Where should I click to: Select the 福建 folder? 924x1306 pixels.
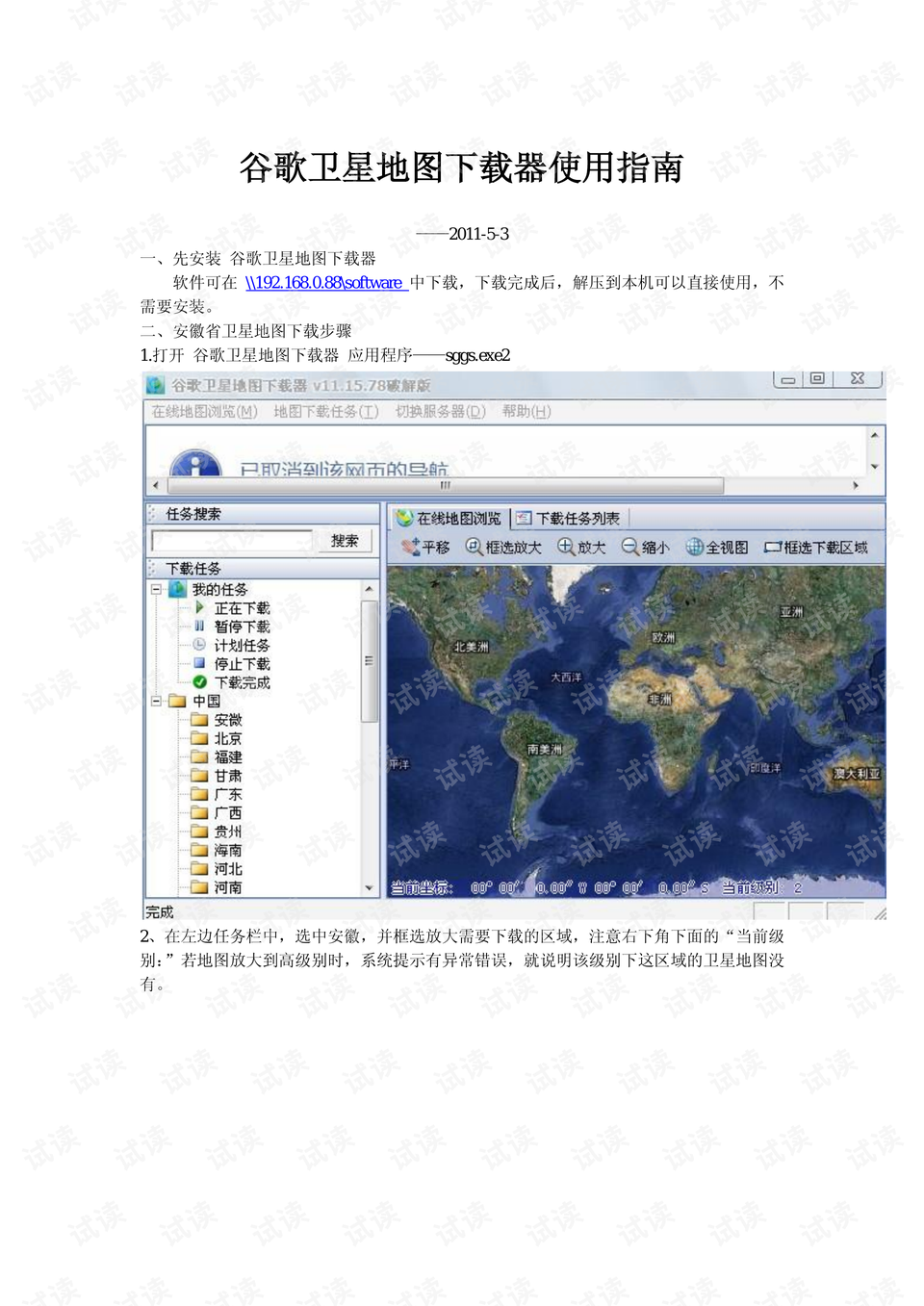(x=217, y=757)
